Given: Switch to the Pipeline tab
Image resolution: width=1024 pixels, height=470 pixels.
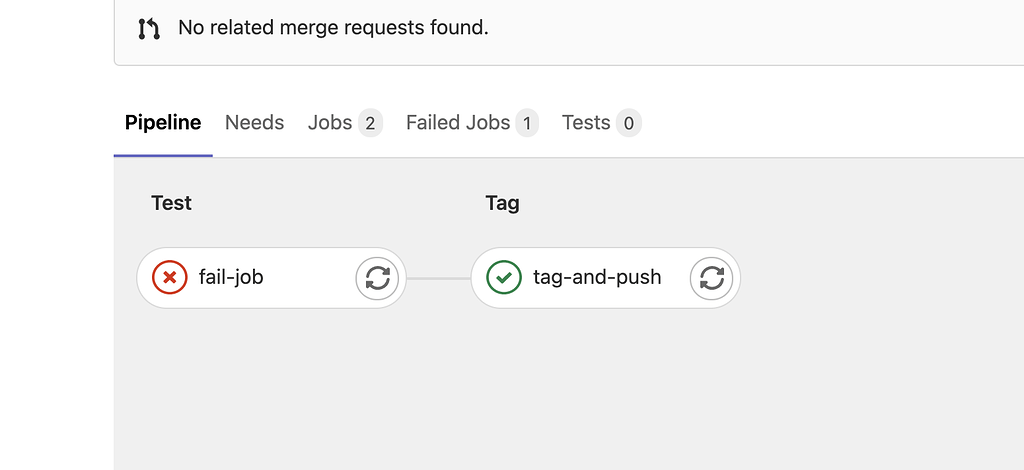Looking at the screenshot, I should (163, 123).
